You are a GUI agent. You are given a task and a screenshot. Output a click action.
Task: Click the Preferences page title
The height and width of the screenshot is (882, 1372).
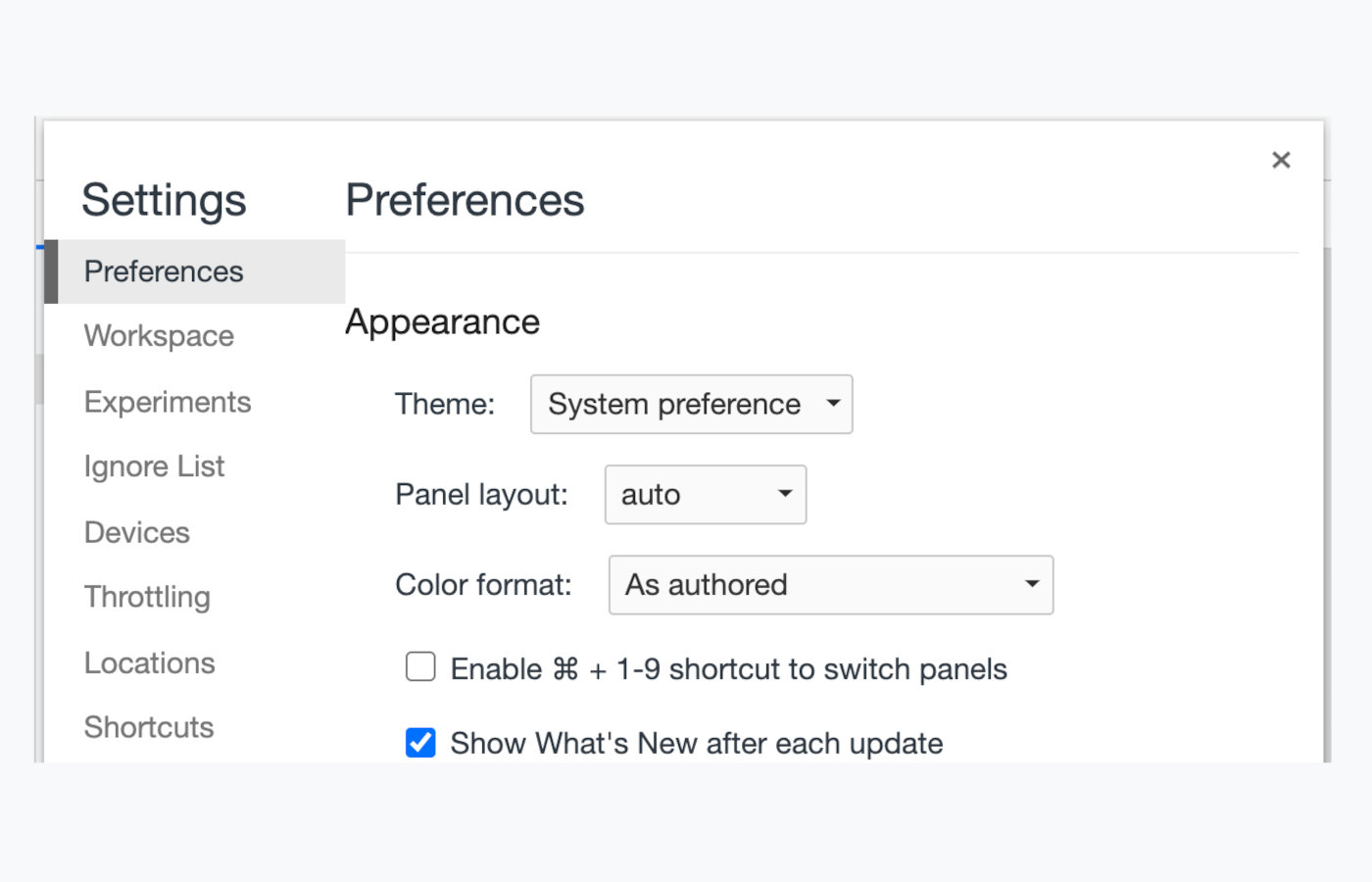coord(465,200)
